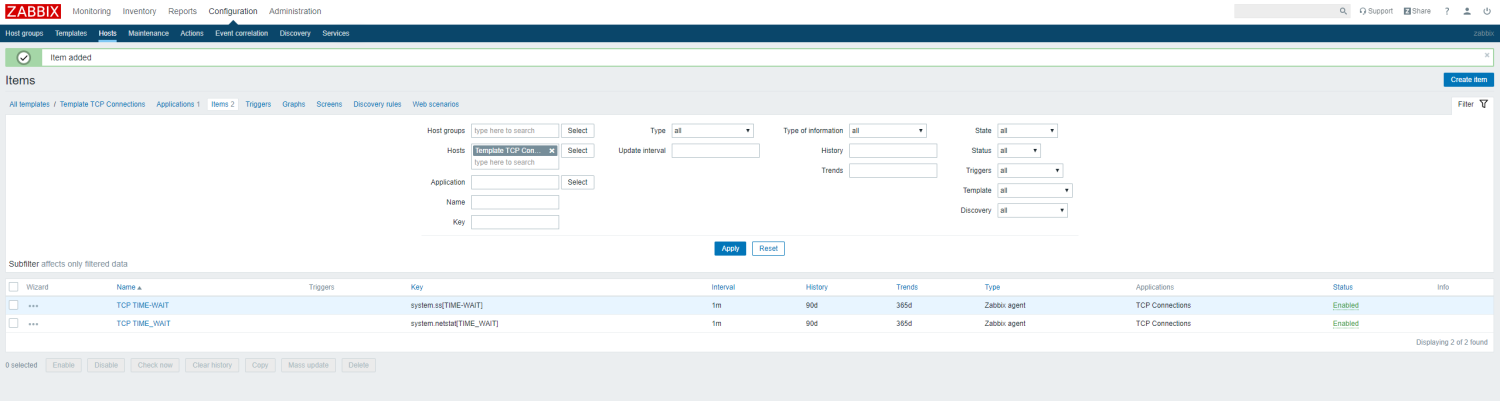Viewport: 1500px width, 401px height.
Task: Switch to Screens tab
Action: (329, 104)
